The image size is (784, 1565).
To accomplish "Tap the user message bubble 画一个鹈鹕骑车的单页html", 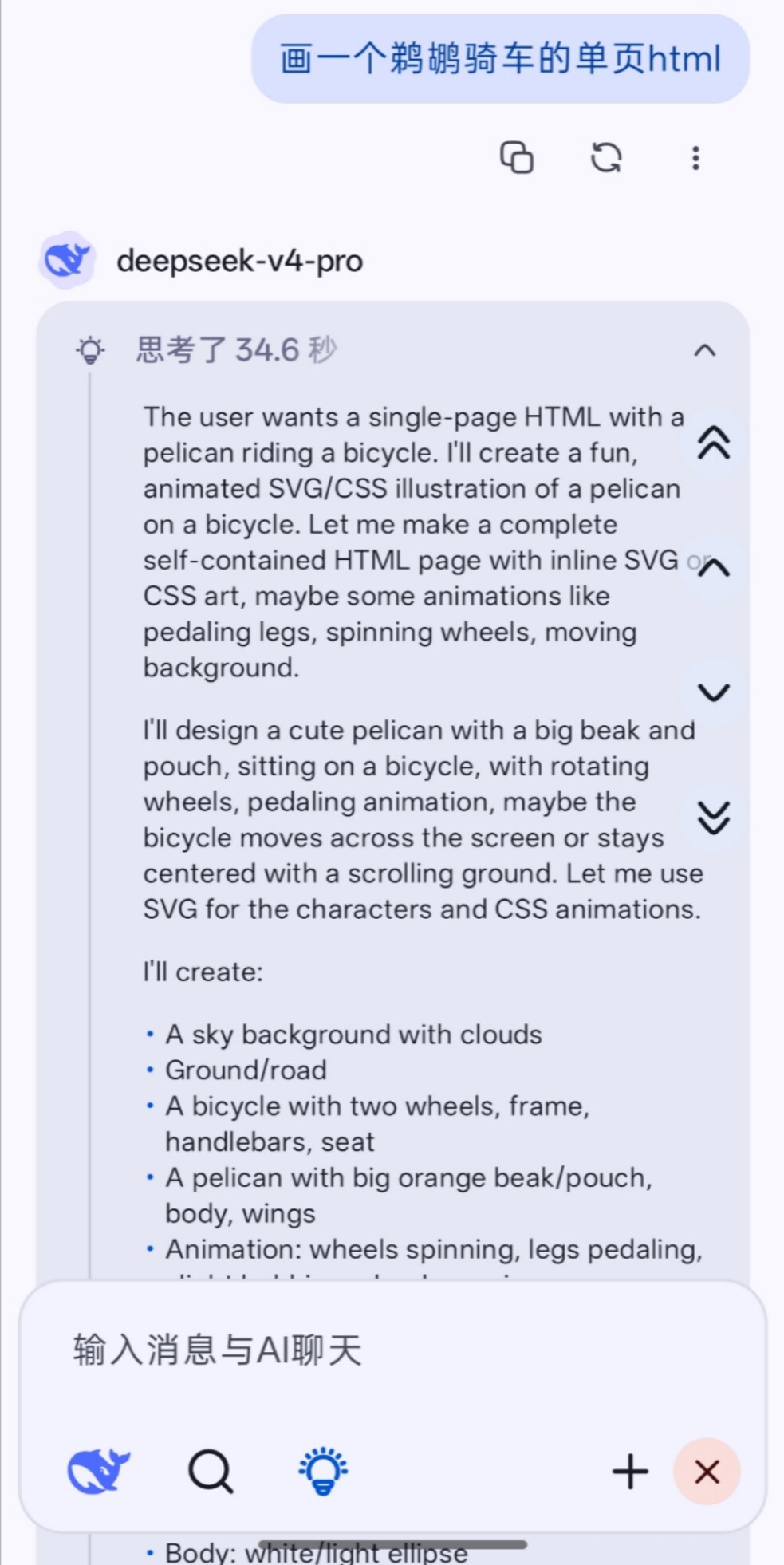I will 501,58.
